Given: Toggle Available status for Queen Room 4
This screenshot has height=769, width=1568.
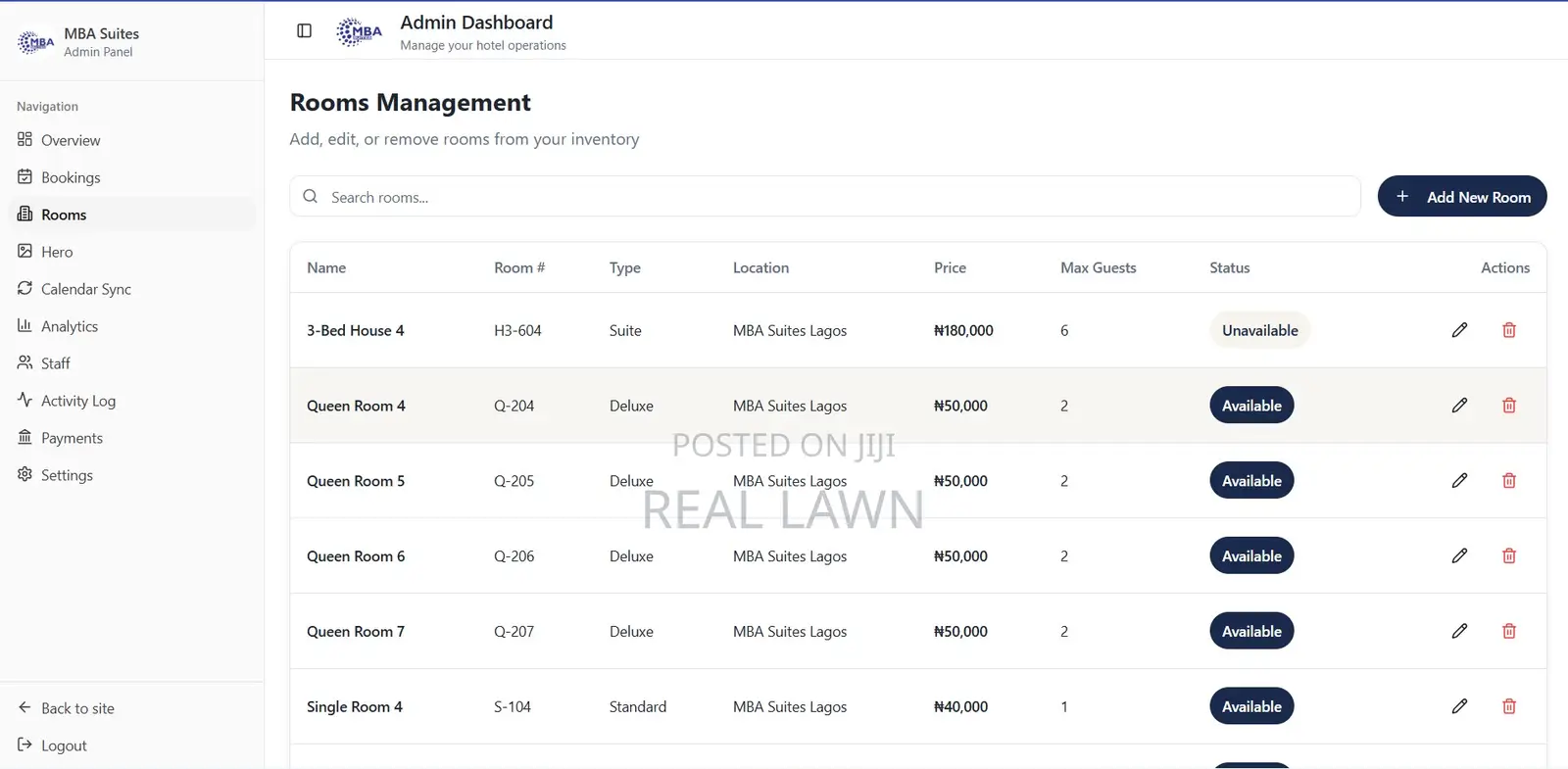Looking at the screenshot, I should click(x=1251, y=406).
